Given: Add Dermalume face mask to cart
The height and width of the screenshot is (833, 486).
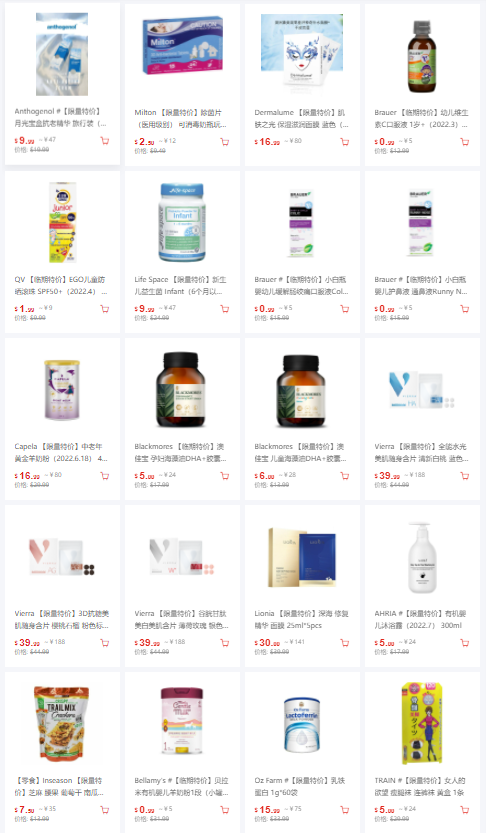Looking at the screenshot, I should coord(345,142).
